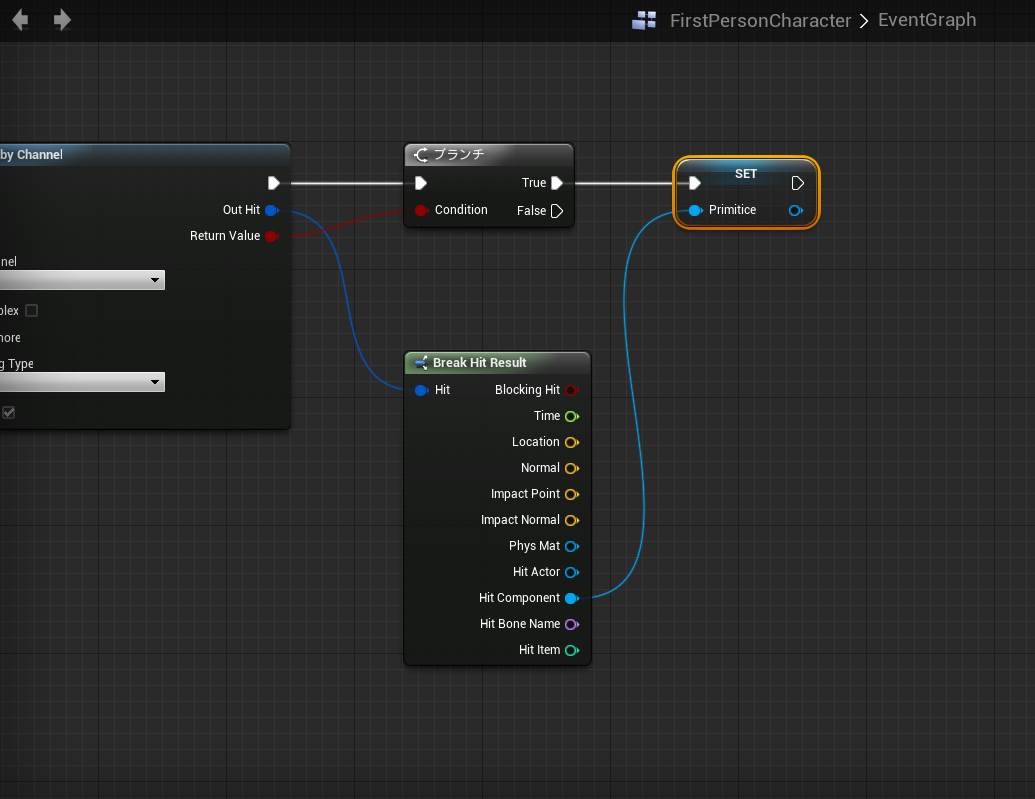Click the Hit input pin
1035x799 pixels.
(x=421, y=390)
